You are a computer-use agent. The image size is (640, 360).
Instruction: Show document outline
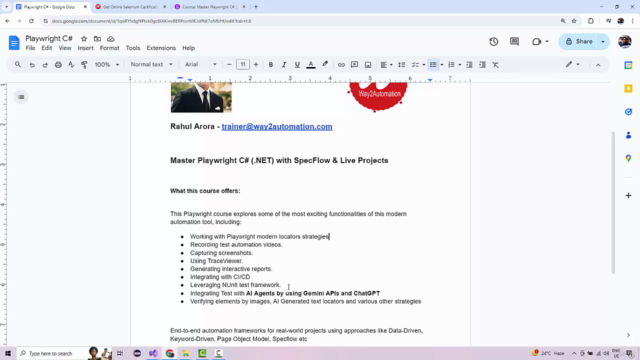tap(21, 97)
